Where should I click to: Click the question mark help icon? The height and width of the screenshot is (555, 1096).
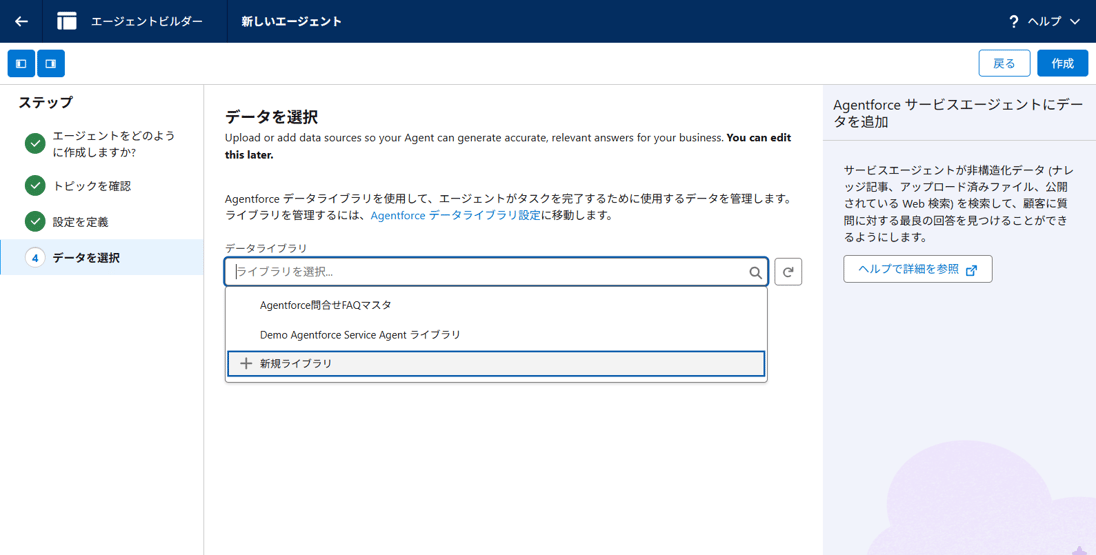(1014, 22)
